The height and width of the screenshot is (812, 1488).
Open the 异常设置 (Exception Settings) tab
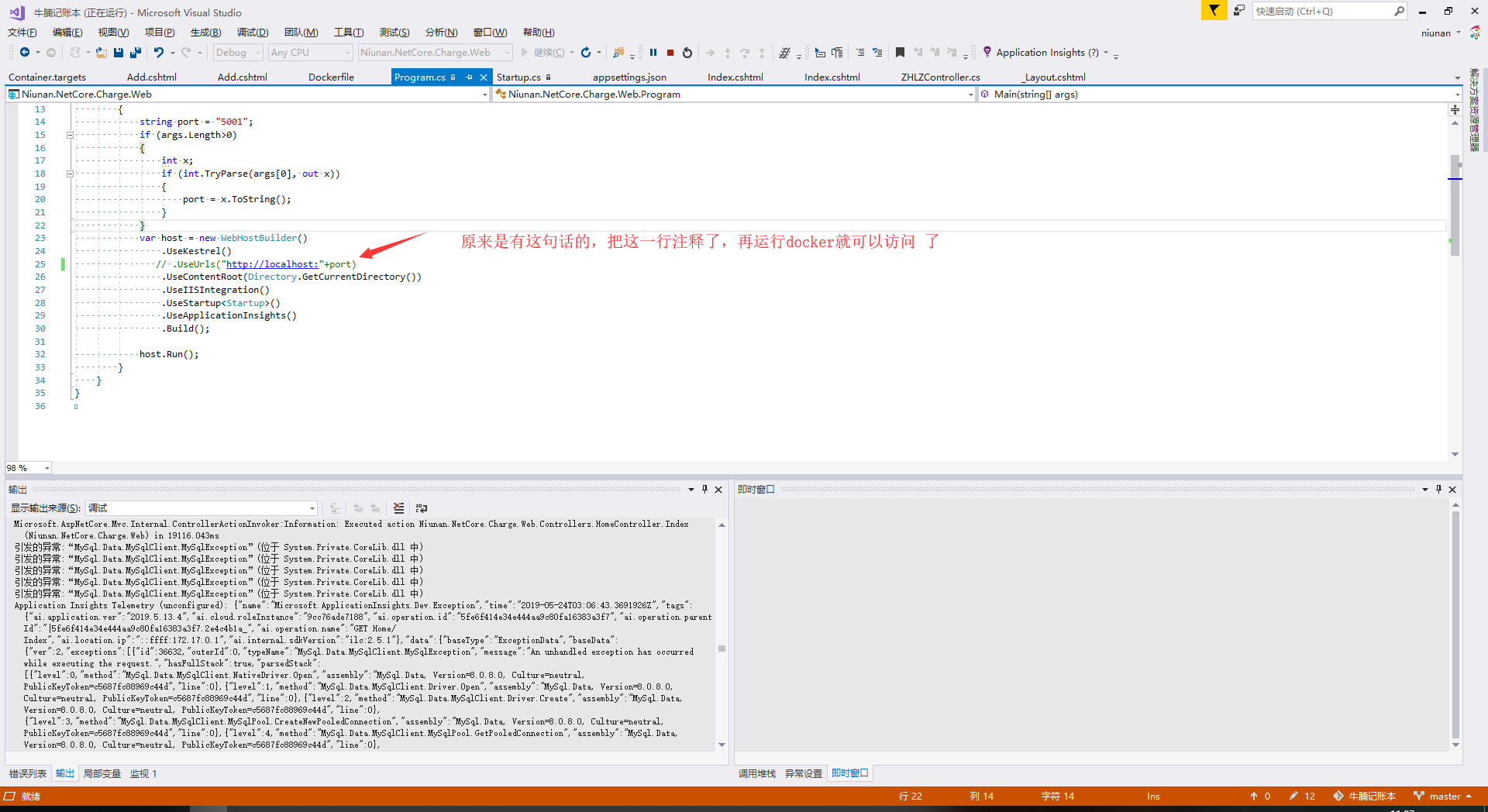pos(804,774)
